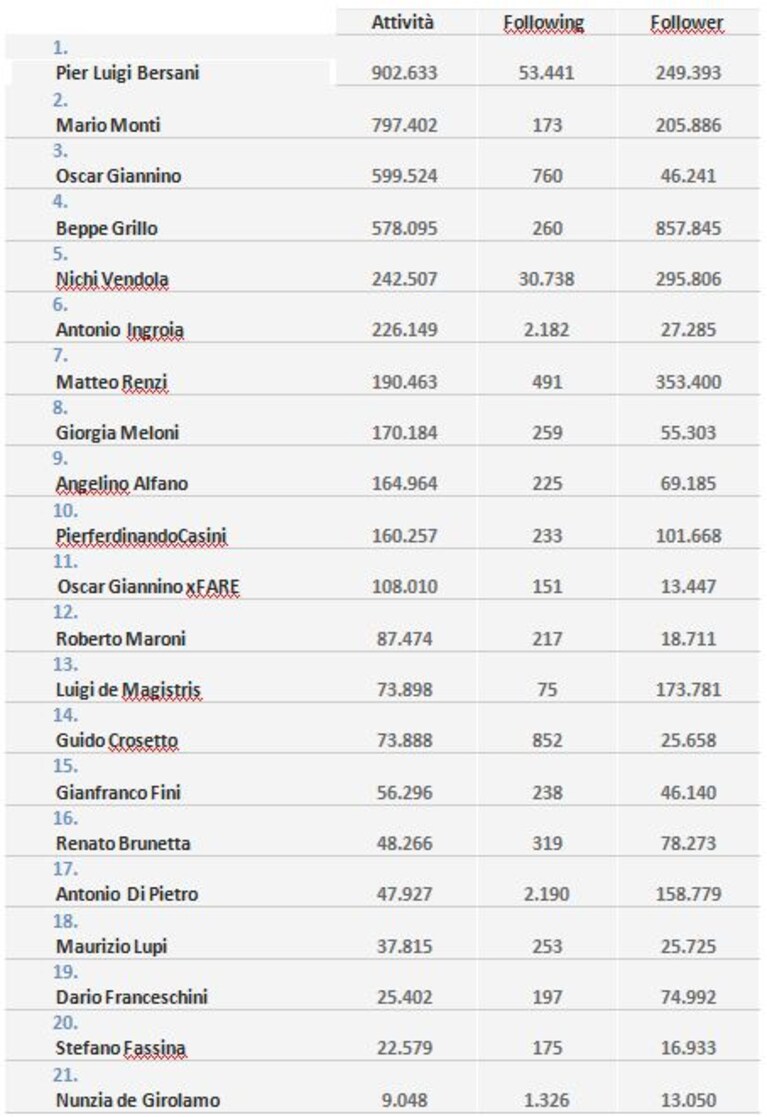This screenshot has width=767, height=1117.
Task: Select the Oscar Giannino xFARE entry
Action: click(148, 587)
